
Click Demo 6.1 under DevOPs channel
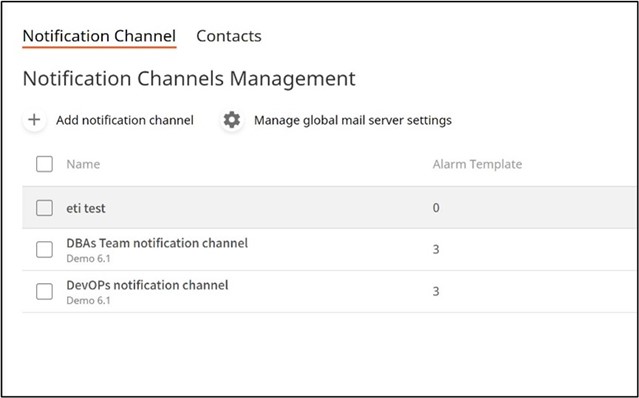pos(88,301)
